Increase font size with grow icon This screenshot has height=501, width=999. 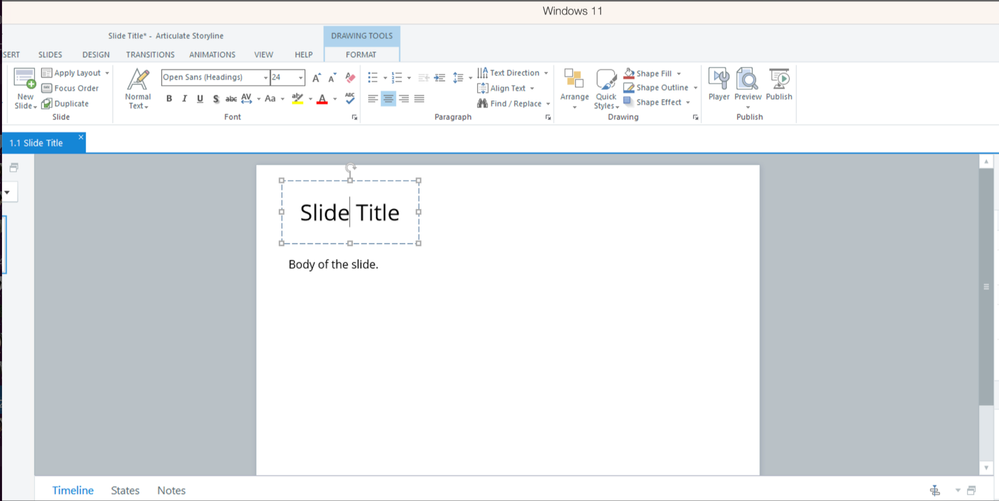[317, 78]
